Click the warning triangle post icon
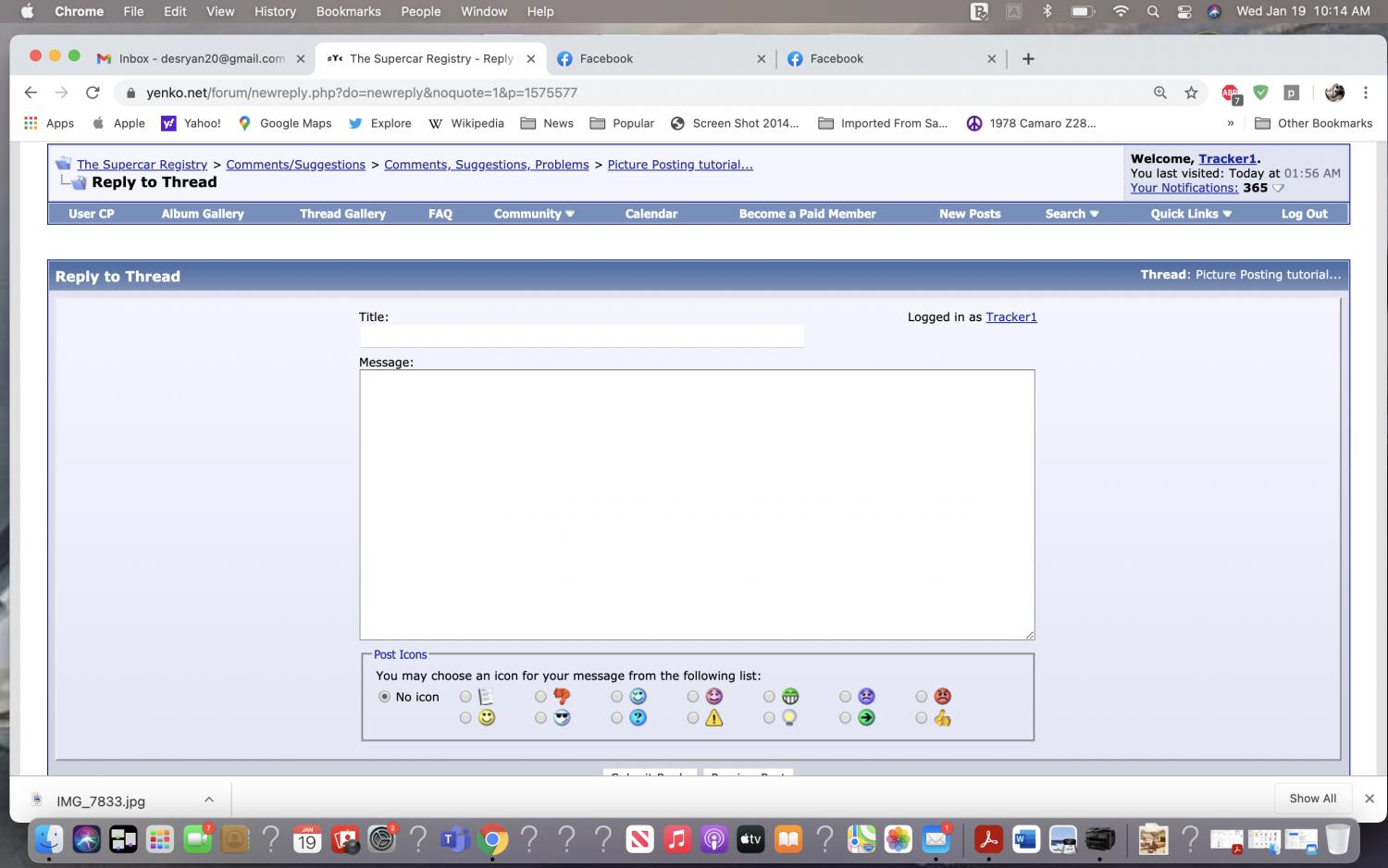Image resolution: width=1388 pixels, height=868 pixels. tap(713, 718)
